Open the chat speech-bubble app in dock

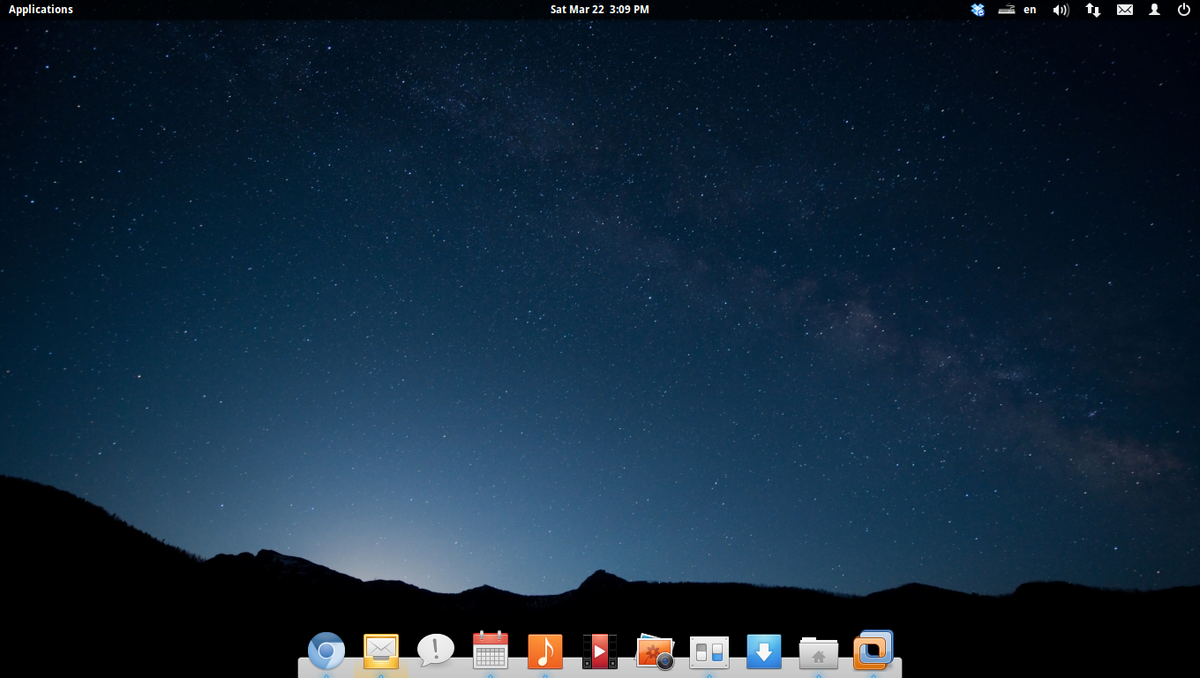point(435,650)
